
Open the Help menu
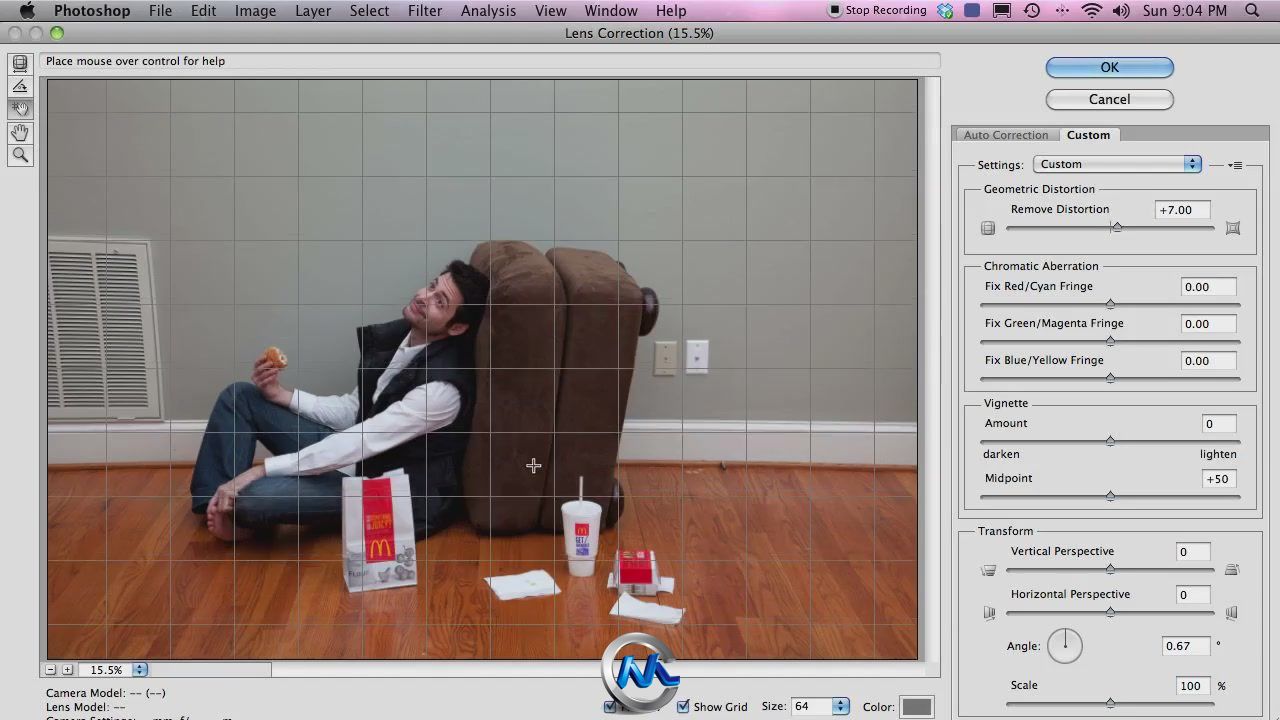click(671, 11)
